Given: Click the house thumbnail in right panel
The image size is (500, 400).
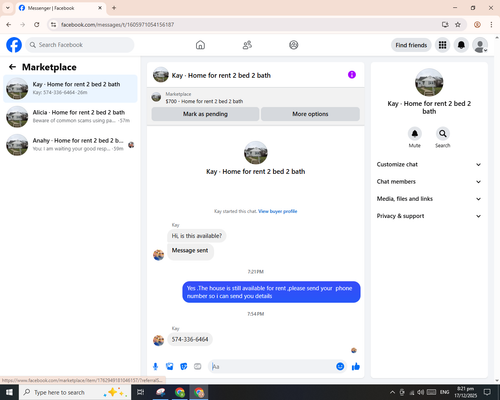Looking at the screenshot, I should point(429,82).
